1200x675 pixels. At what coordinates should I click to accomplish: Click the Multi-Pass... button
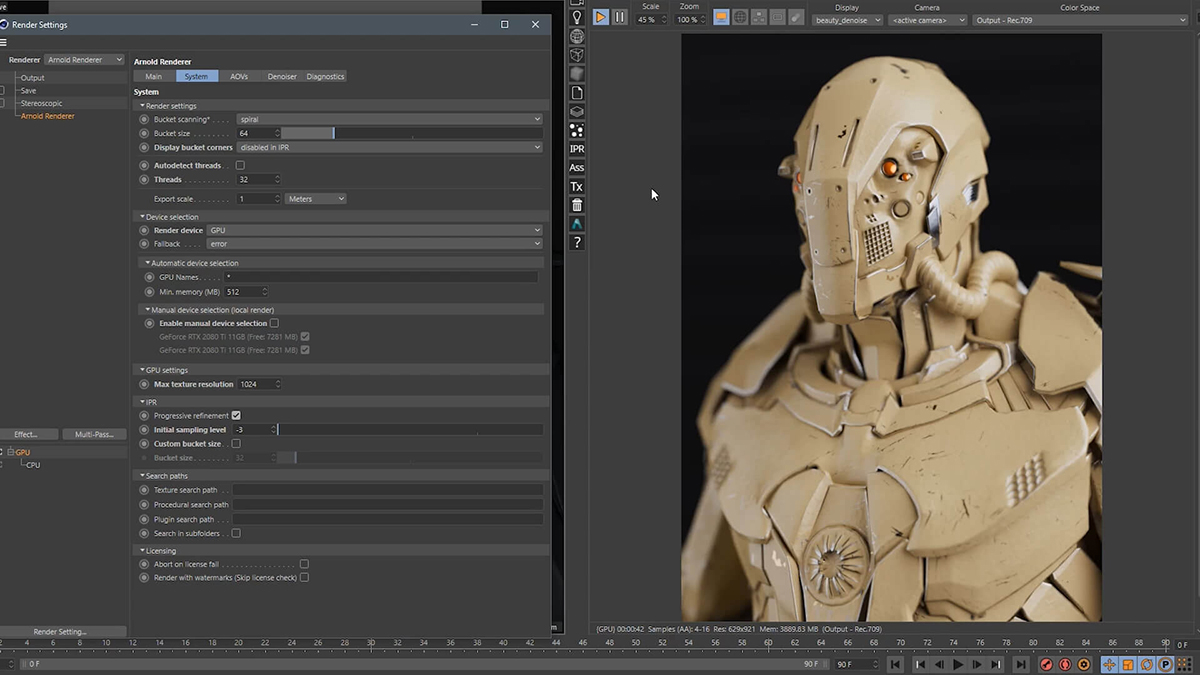95,434
